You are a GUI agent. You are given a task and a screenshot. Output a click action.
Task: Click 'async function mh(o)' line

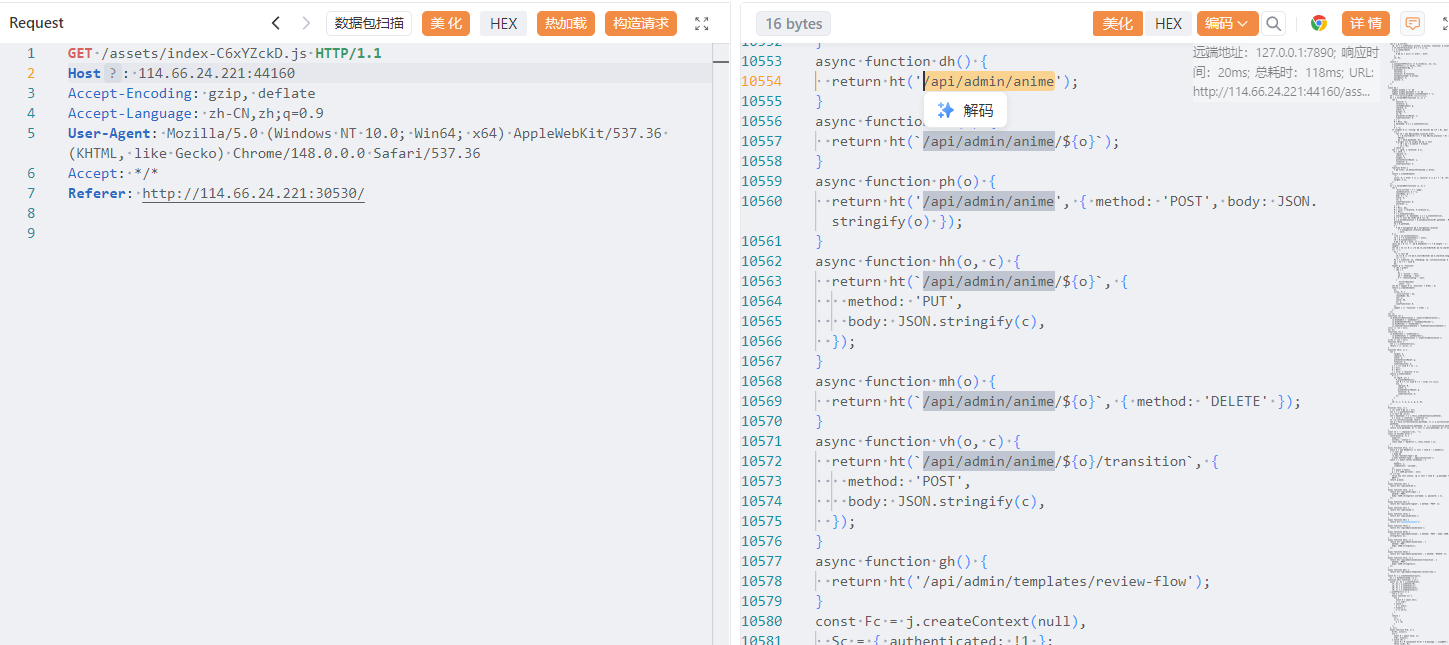click(x=906, y=381)
